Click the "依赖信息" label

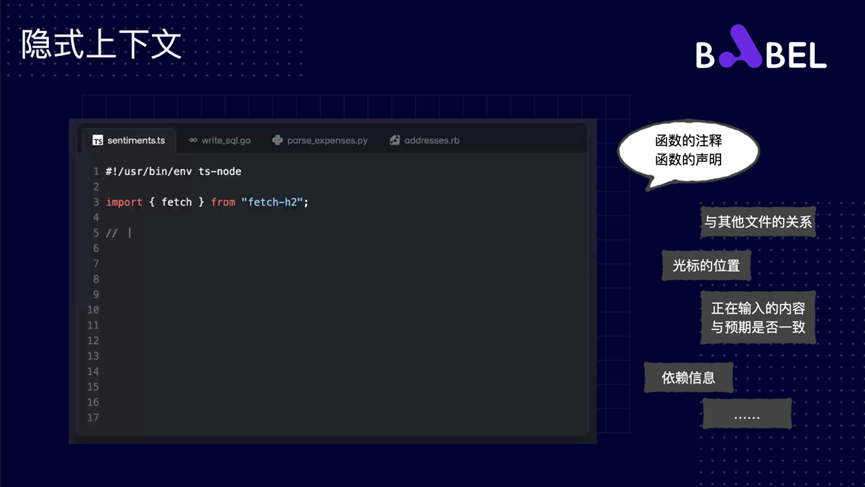[x=688, y=377]
